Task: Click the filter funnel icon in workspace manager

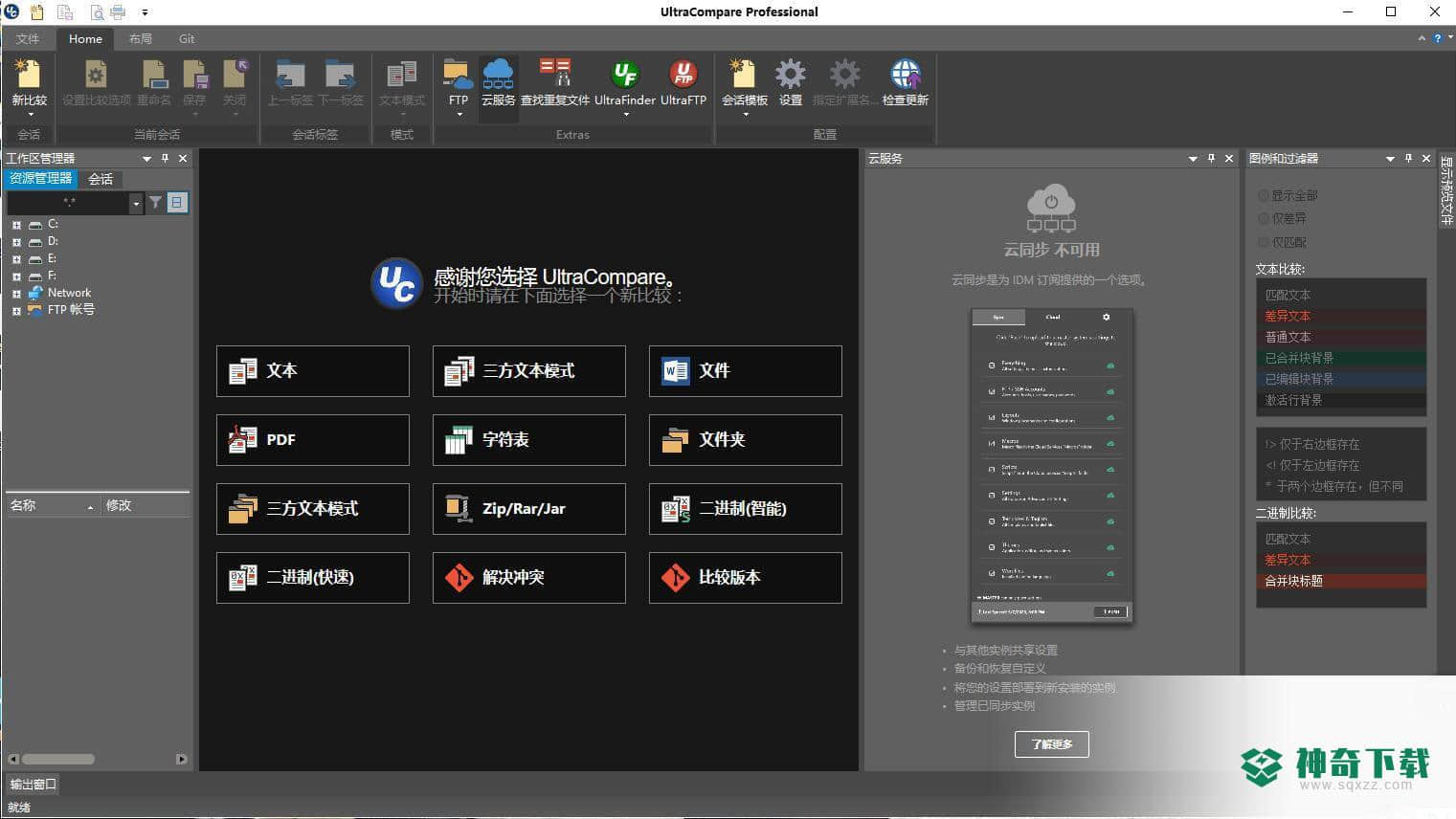Action: tap(155, 203)
